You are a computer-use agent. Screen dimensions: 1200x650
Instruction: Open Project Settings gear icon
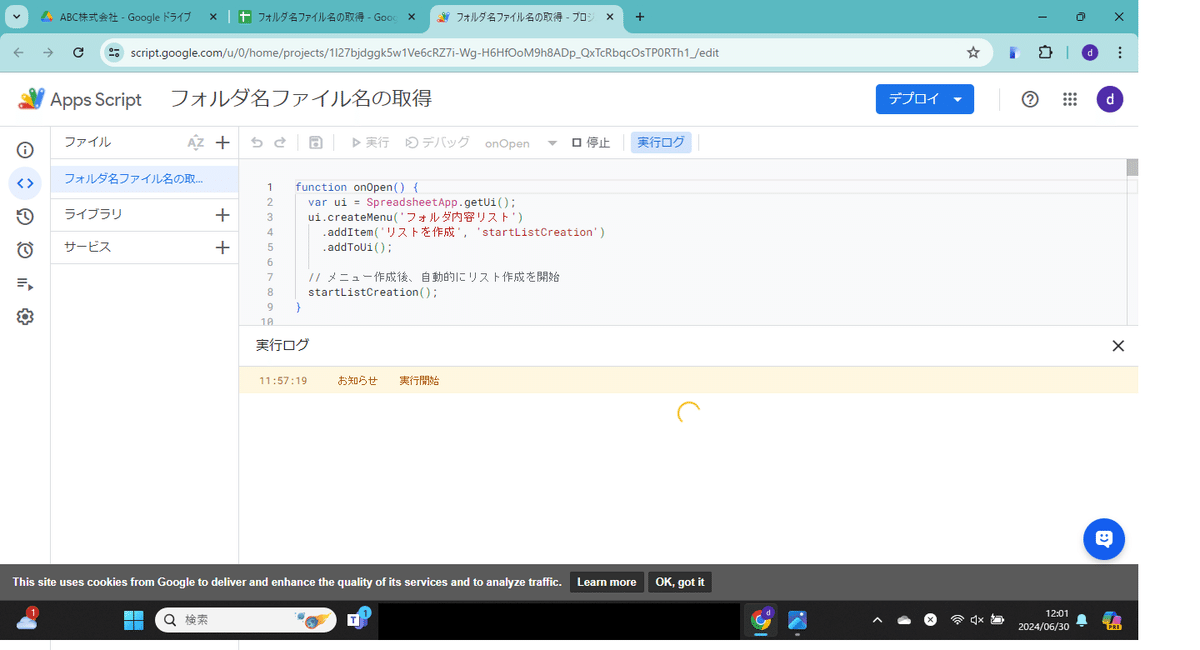[25, 317]
